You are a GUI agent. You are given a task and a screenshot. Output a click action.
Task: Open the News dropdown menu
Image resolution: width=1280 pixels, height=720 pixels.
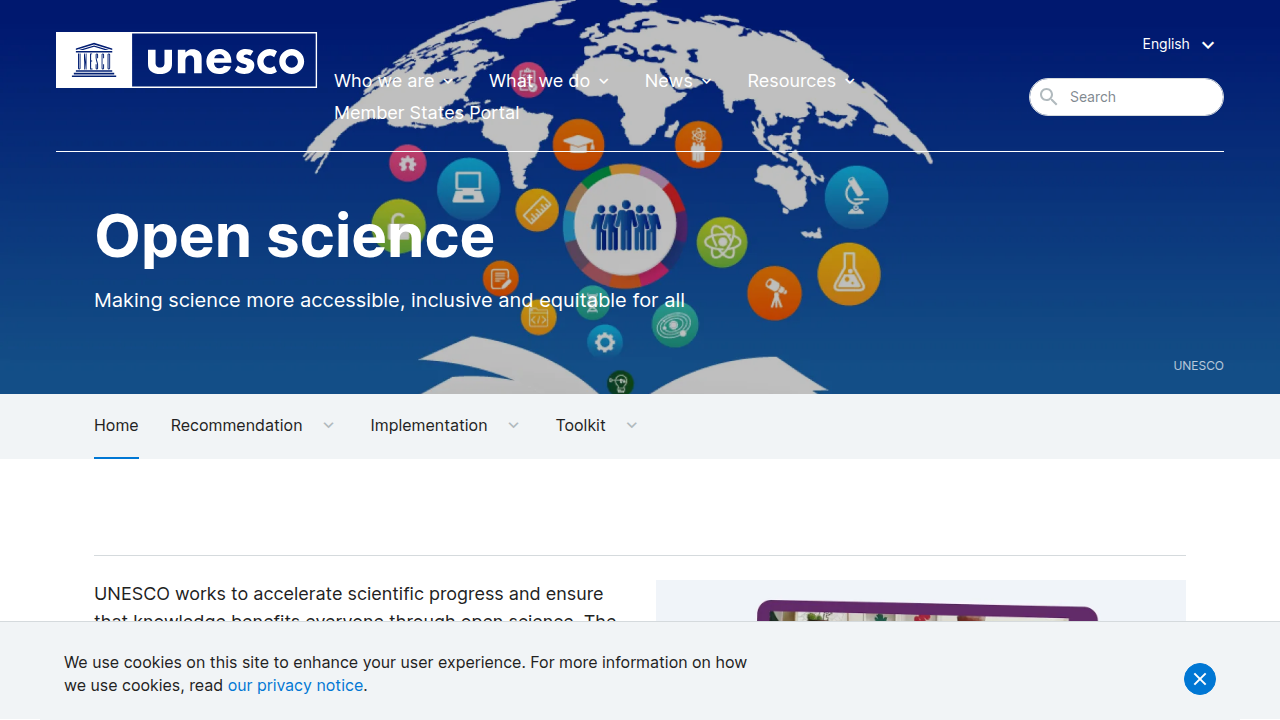(x=678, y=81)
